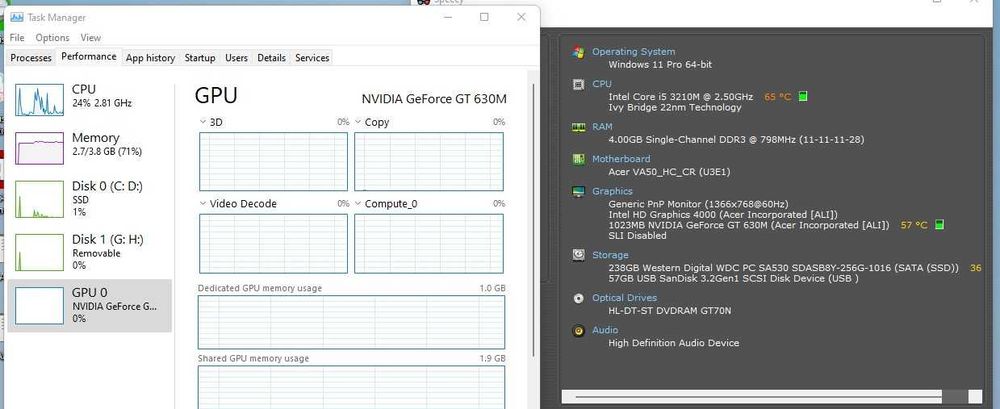This screenshot has height=409, width=1000.
Task: Switch to the Processes tab
Action: [x=31, y=57]
